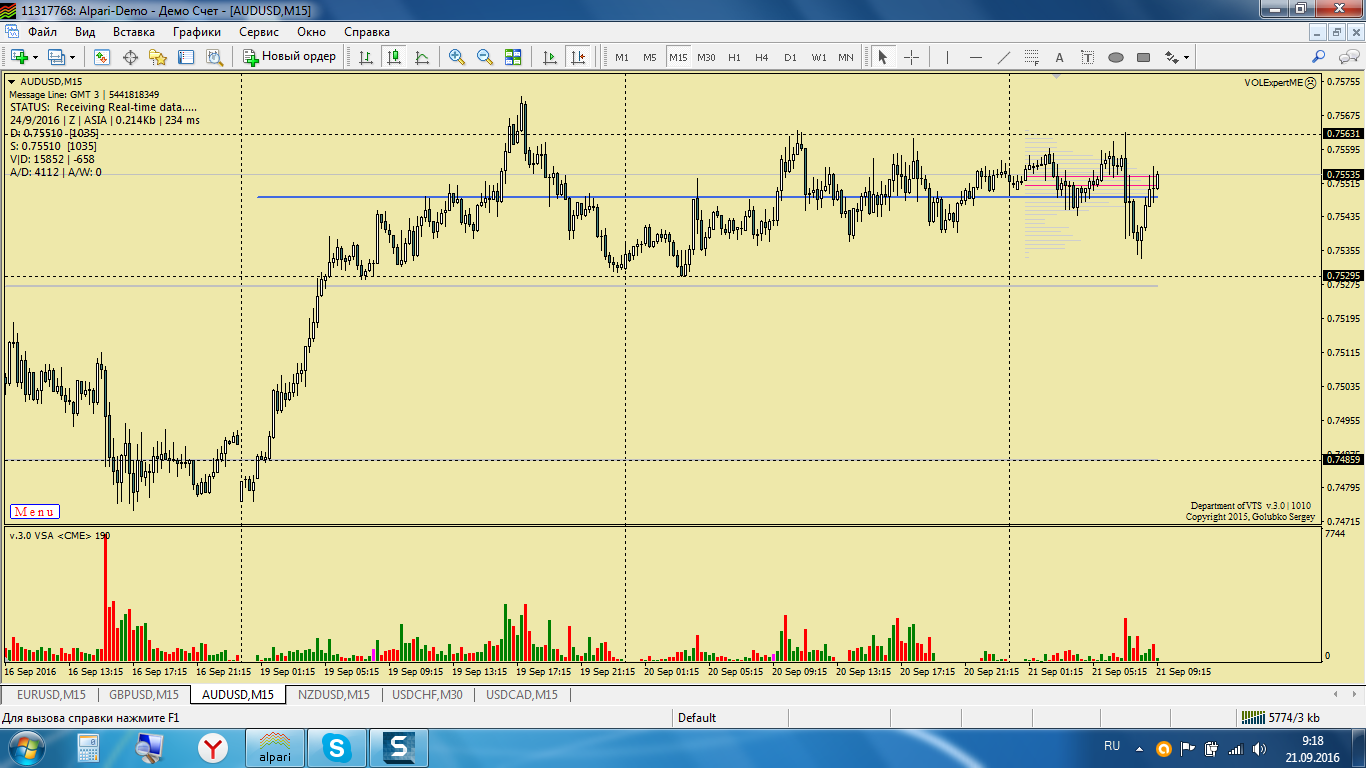This screenshot has height=768, width=1366.
Task: Switch to EURUSD,M15 chart tab
Action: pyautogui.click(x=51, y=694)
